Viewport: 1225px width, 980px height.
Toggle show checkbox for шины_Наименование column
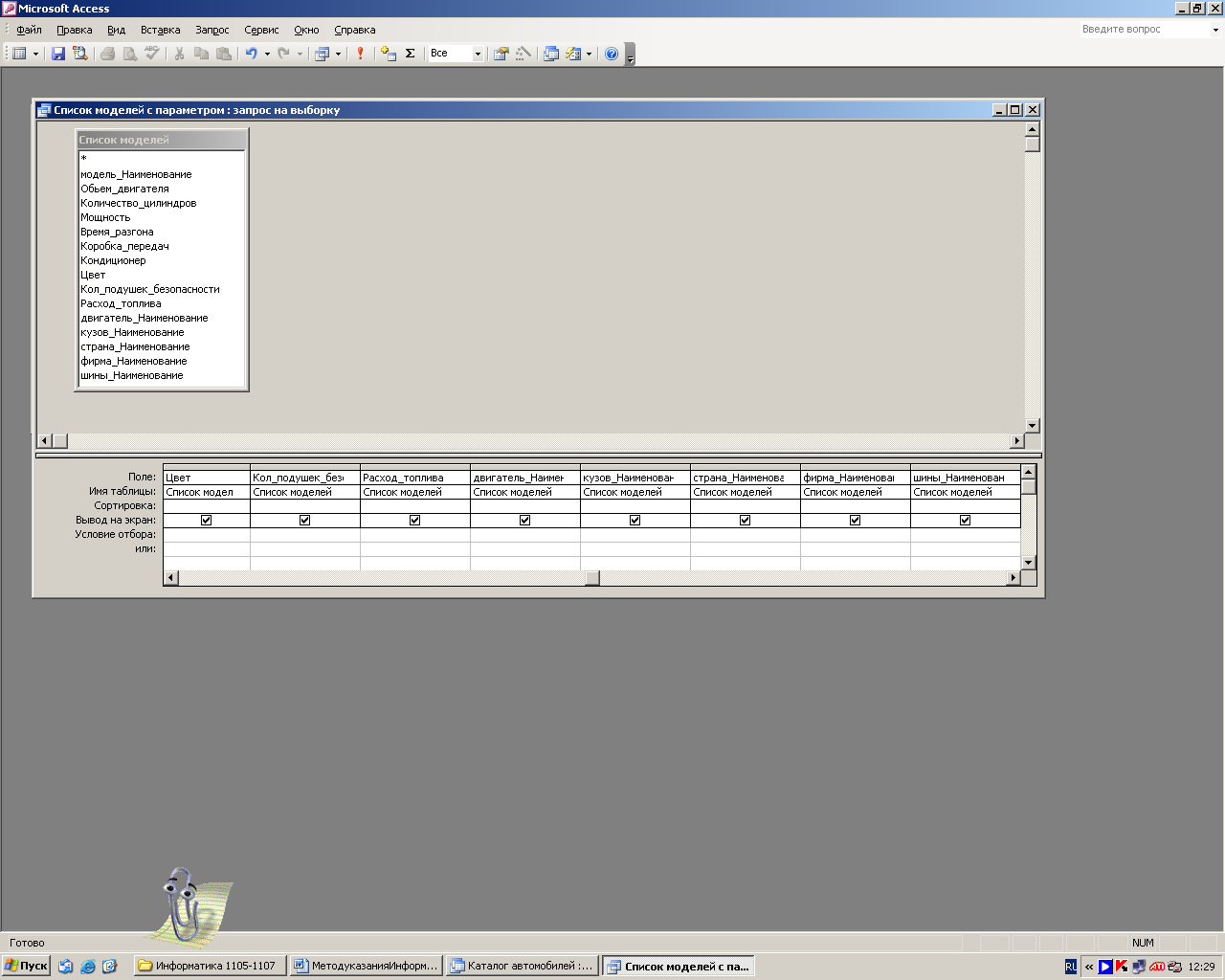click(965, 521)
